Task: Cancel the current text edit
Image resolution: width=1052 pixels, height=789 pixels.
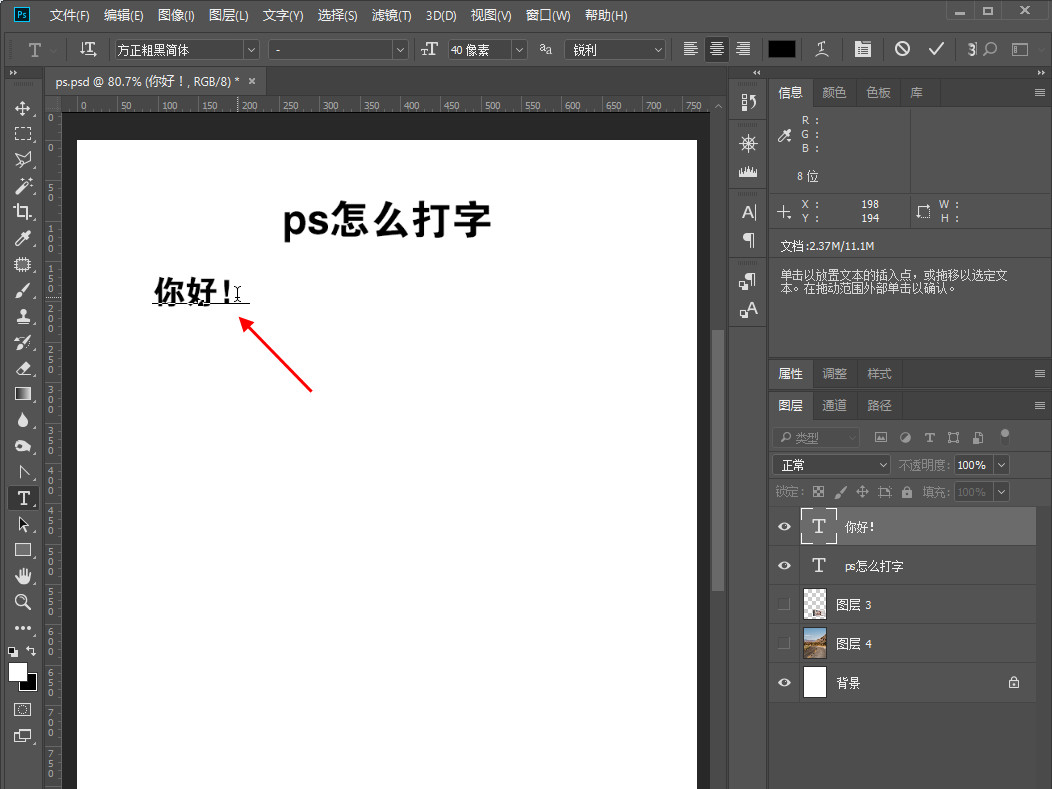Action: pos(903,49)
